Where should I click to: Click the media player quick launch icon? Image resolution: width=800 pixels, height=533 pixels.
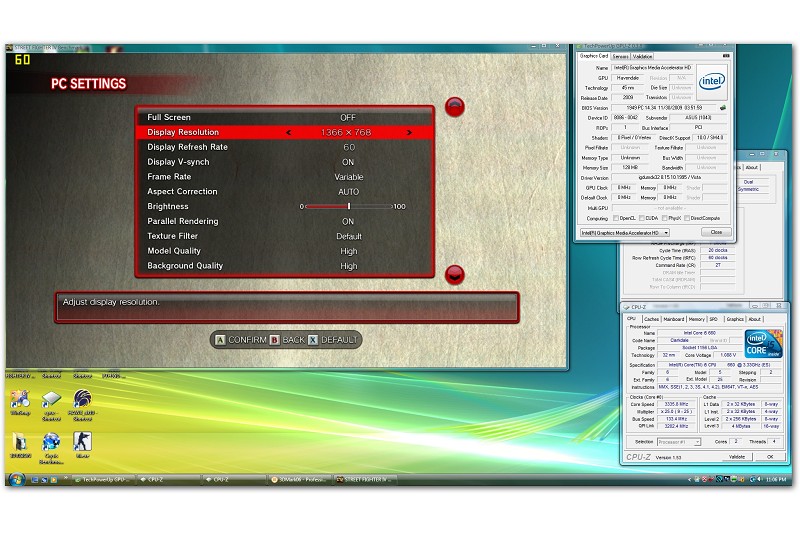(54, 480)
